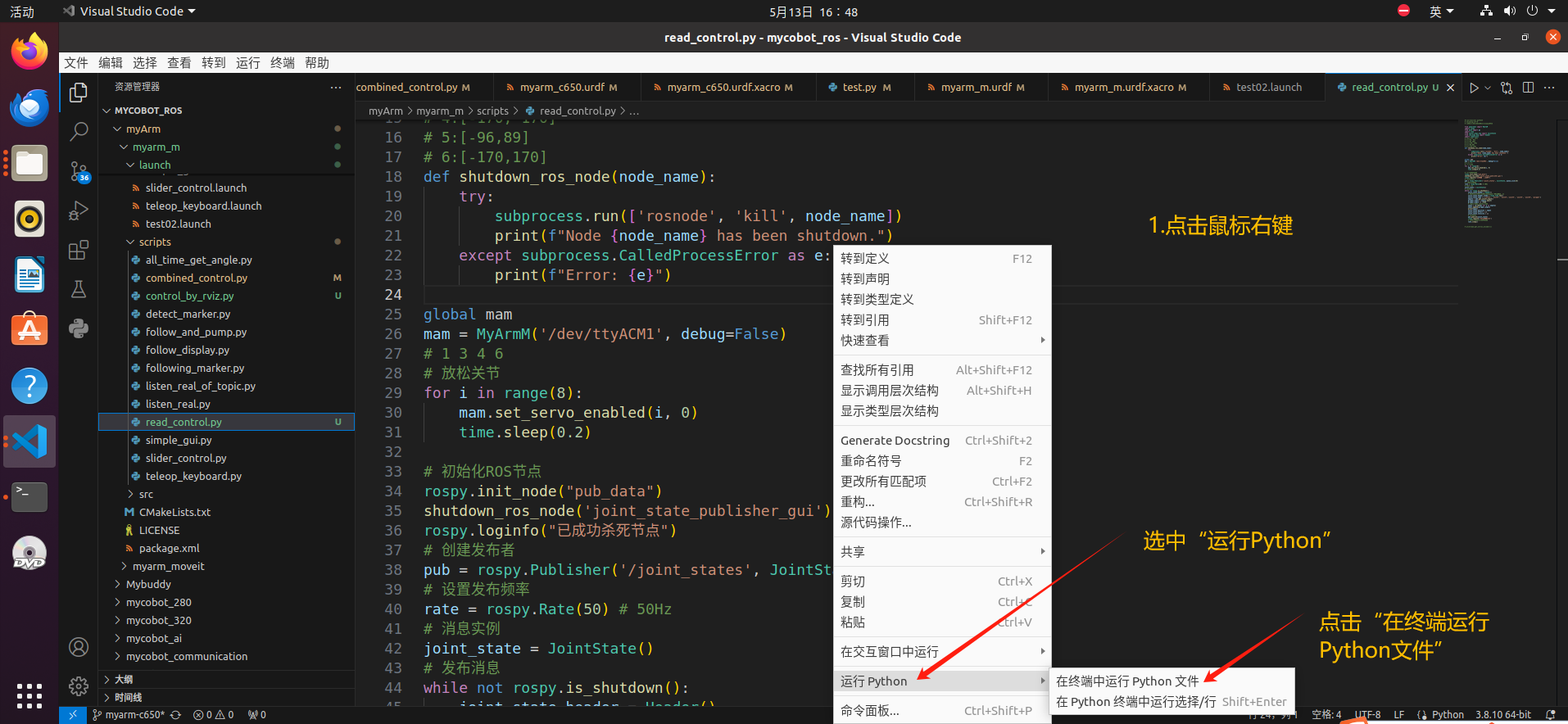This screenshot has height=724, width=1568.
Task: Click the 3.8.10 64-bit interpreter selector
Action: point(1503,715)
